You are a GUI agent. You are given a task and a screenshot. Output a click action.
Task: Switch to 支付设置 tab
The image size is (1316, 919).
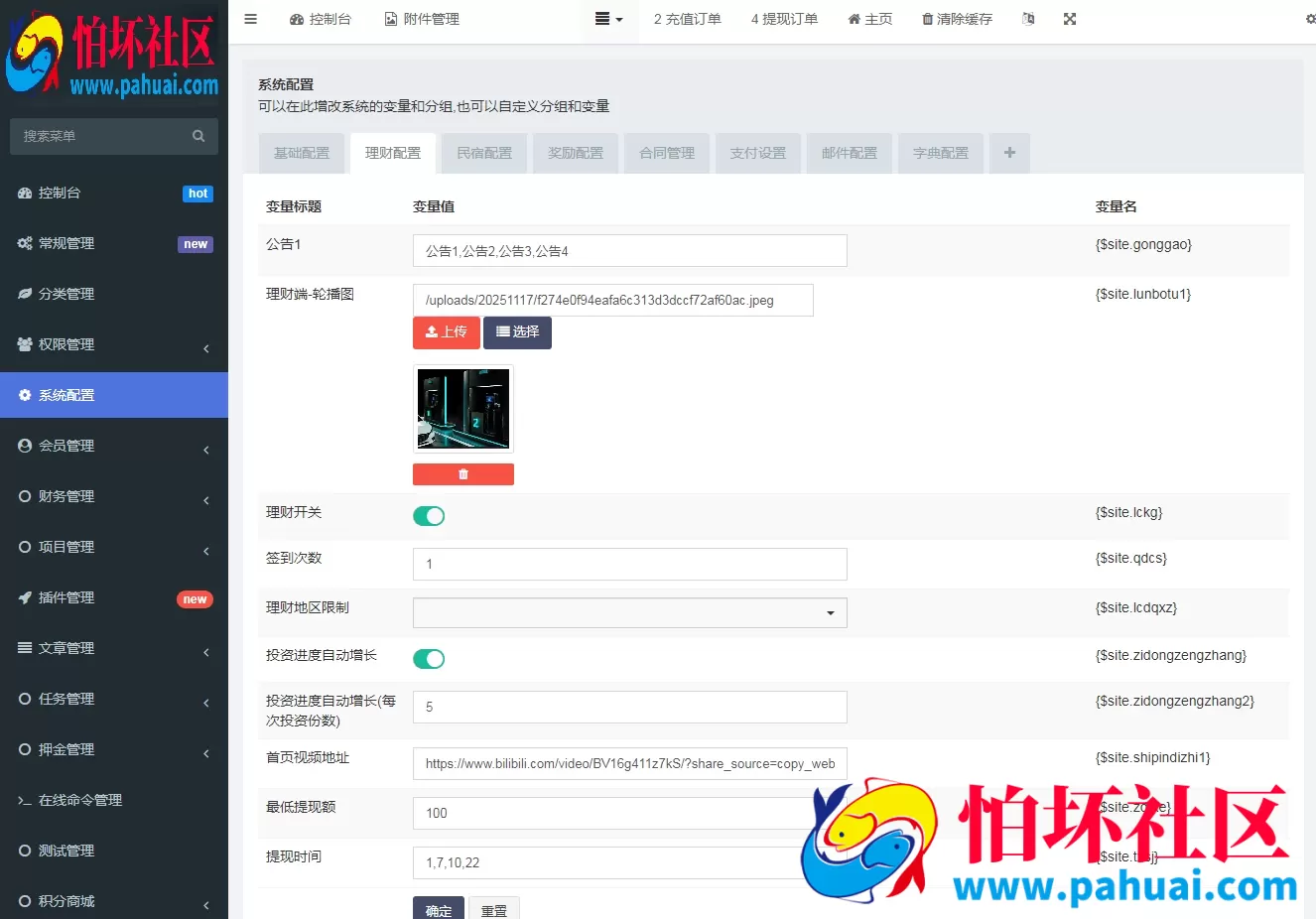(758, 153)
